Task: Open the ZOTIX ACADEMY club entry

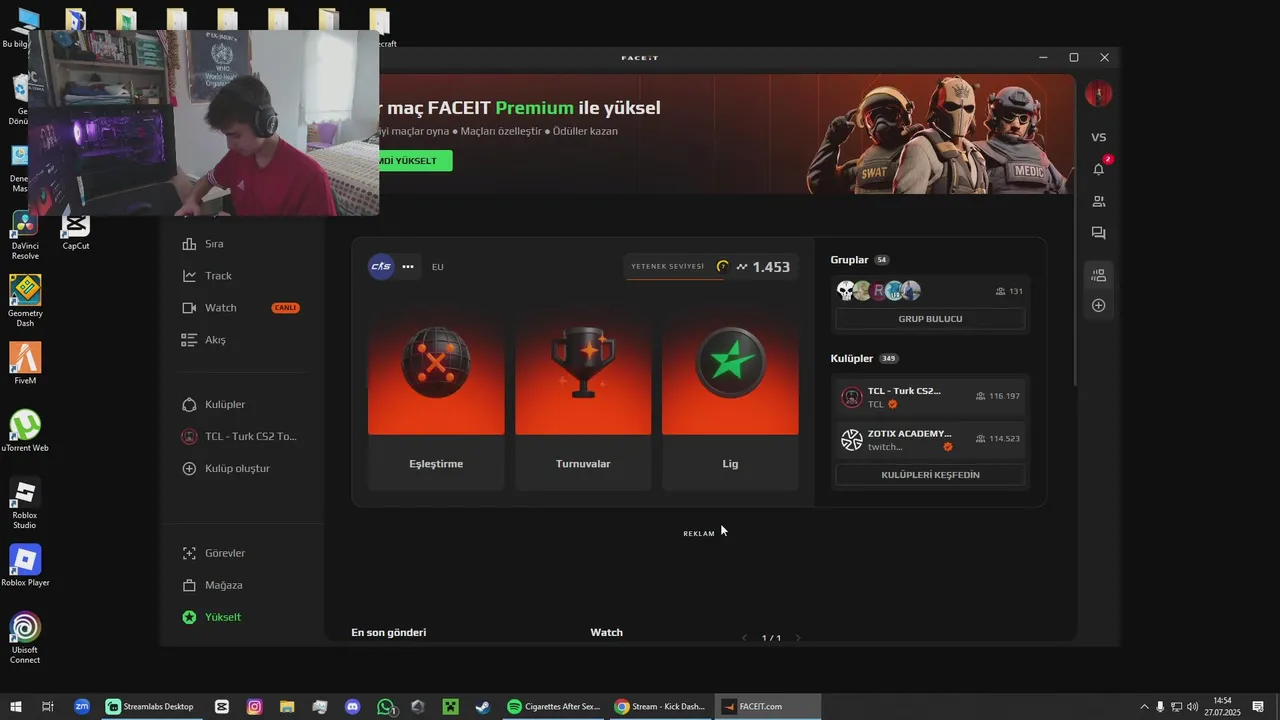Action: click(930, 439)
